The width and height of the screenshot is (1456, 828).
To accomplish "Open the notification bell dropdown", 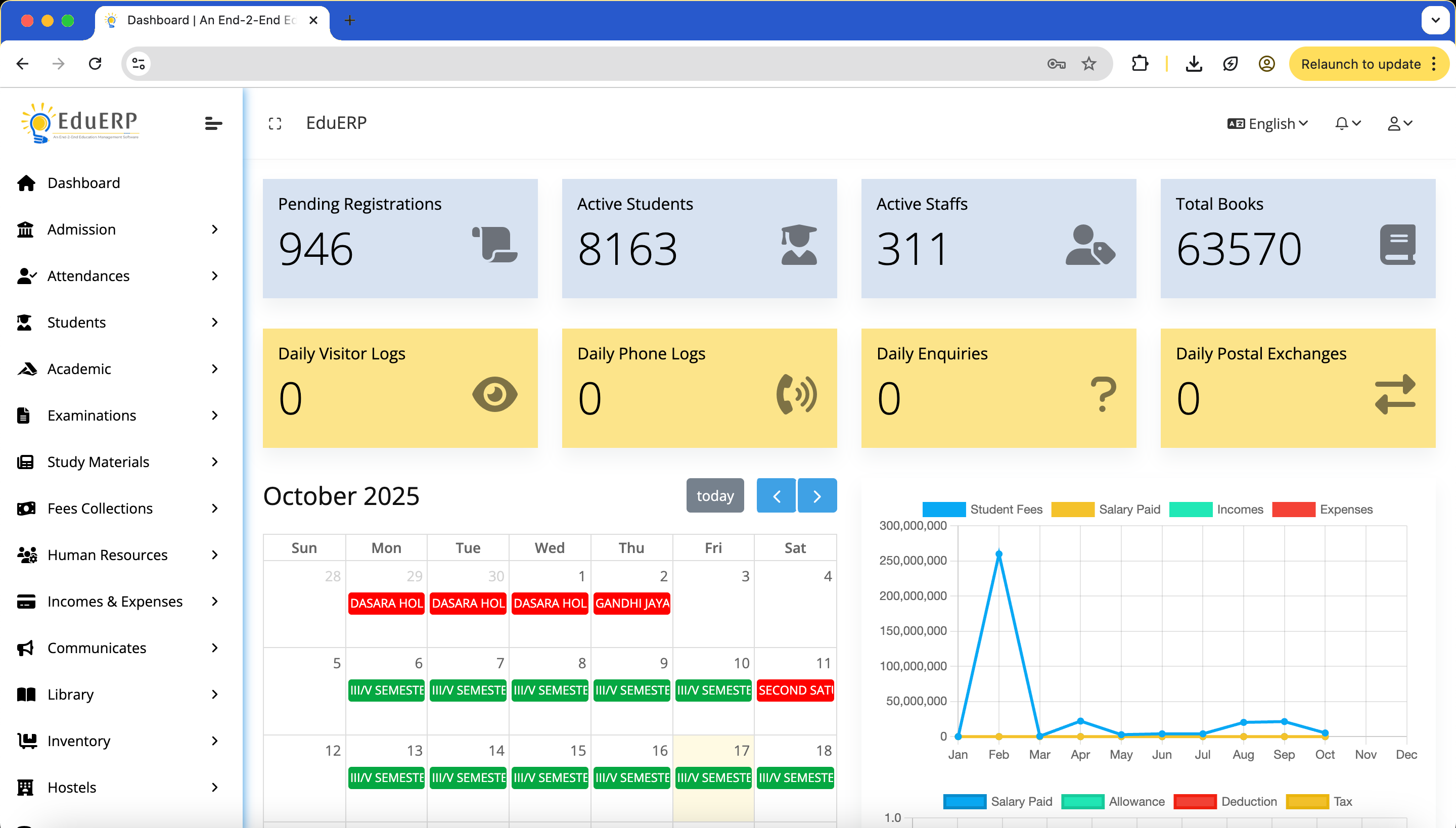I will tap(1347, 123).
